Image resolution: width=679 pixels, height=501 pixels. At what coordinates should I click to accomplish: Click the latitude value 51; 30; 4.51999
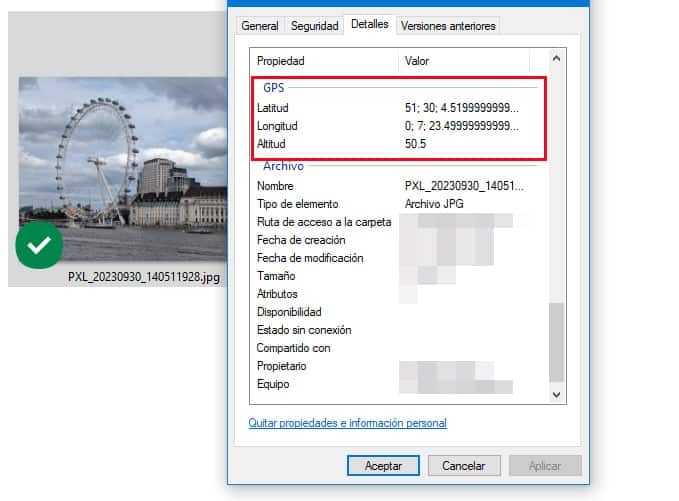click(462, 108)
